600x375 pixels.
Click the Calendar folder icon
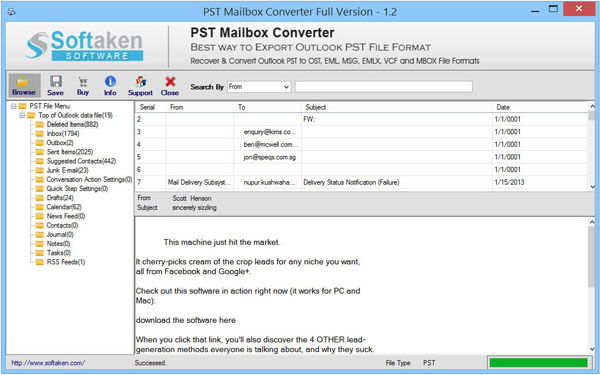(x=40, y=207)
